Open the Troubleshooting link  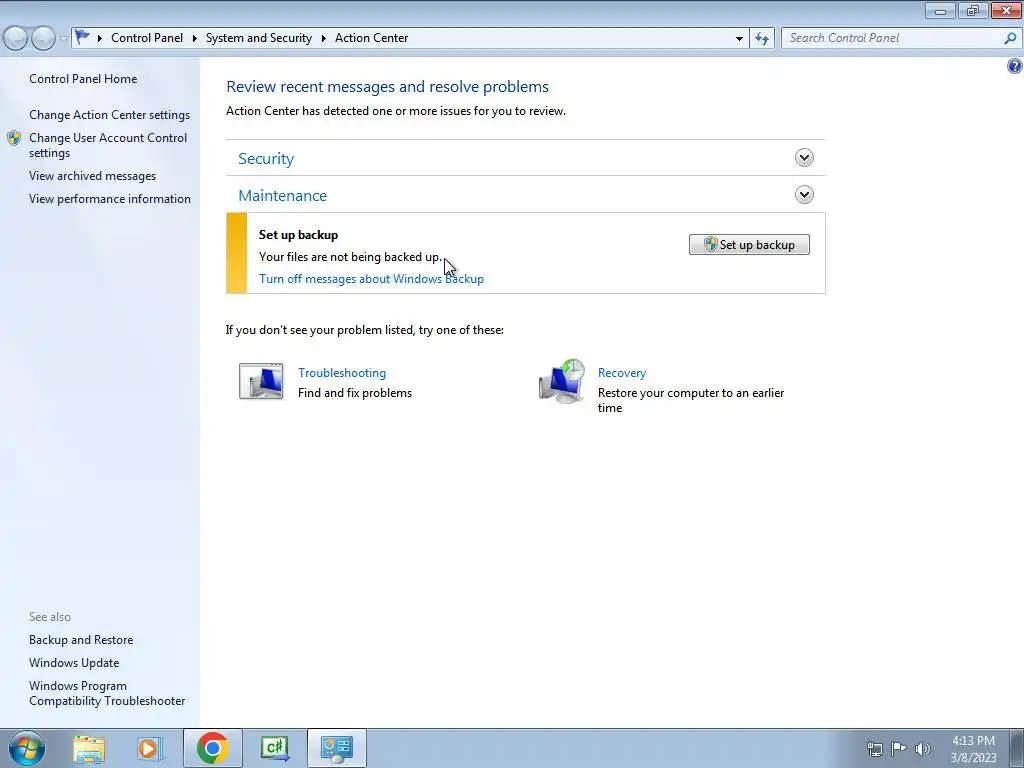342,373
